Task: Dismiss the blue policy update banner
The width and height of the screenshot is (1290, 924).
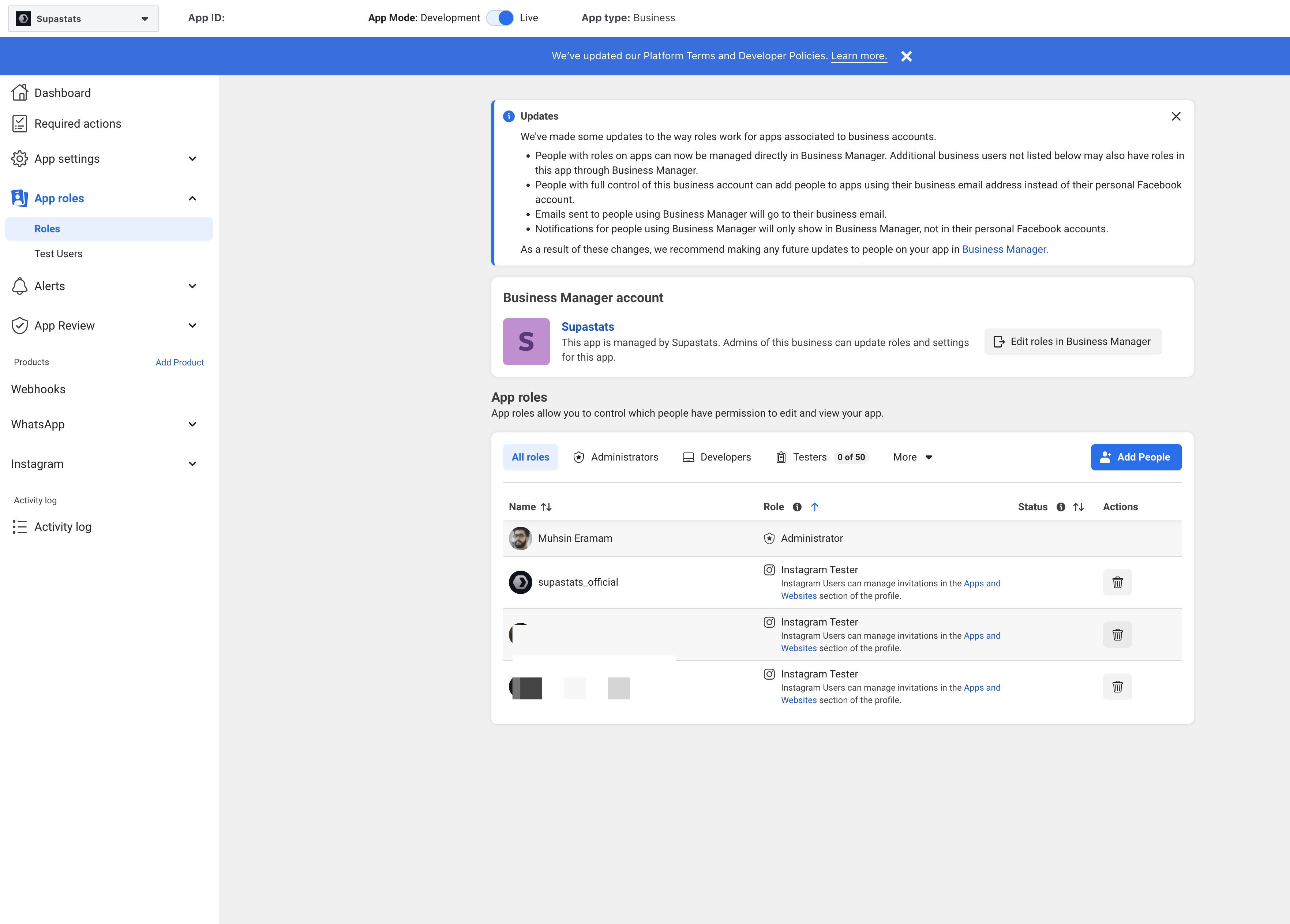Action: [x=907, y=56]
